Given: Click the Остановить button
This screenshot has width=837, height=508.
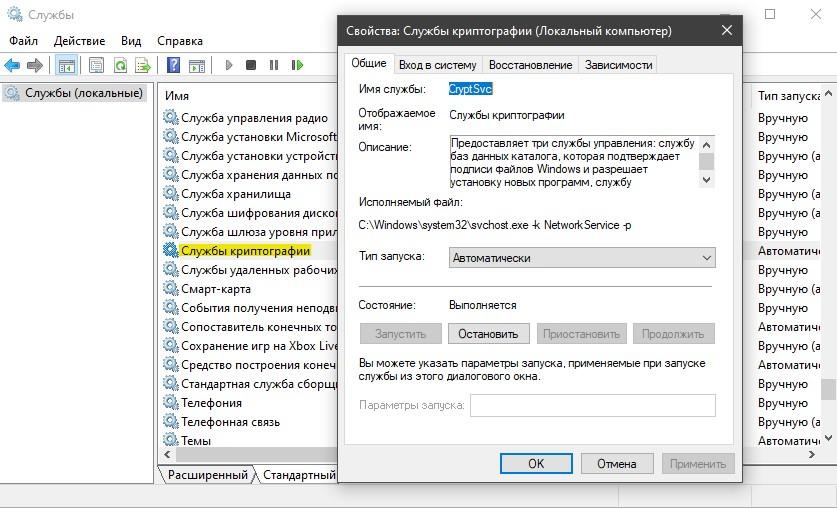Looking at the screenshot, I should [488, 334].
